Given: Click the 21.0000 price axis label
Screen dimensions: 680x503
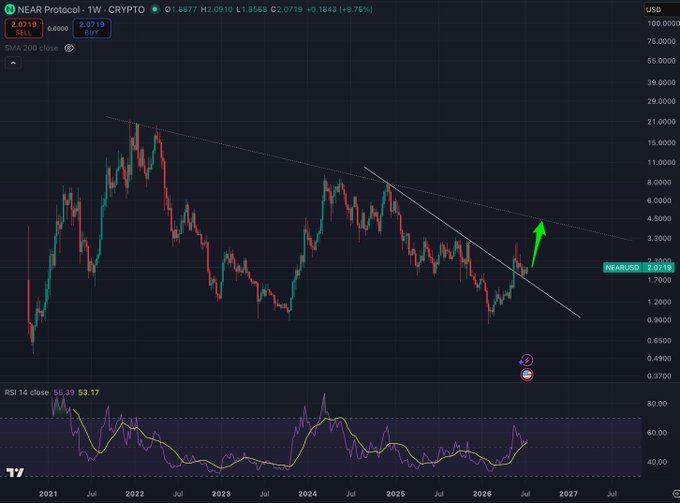Looking at the screenshot, I should coord(661,122).
